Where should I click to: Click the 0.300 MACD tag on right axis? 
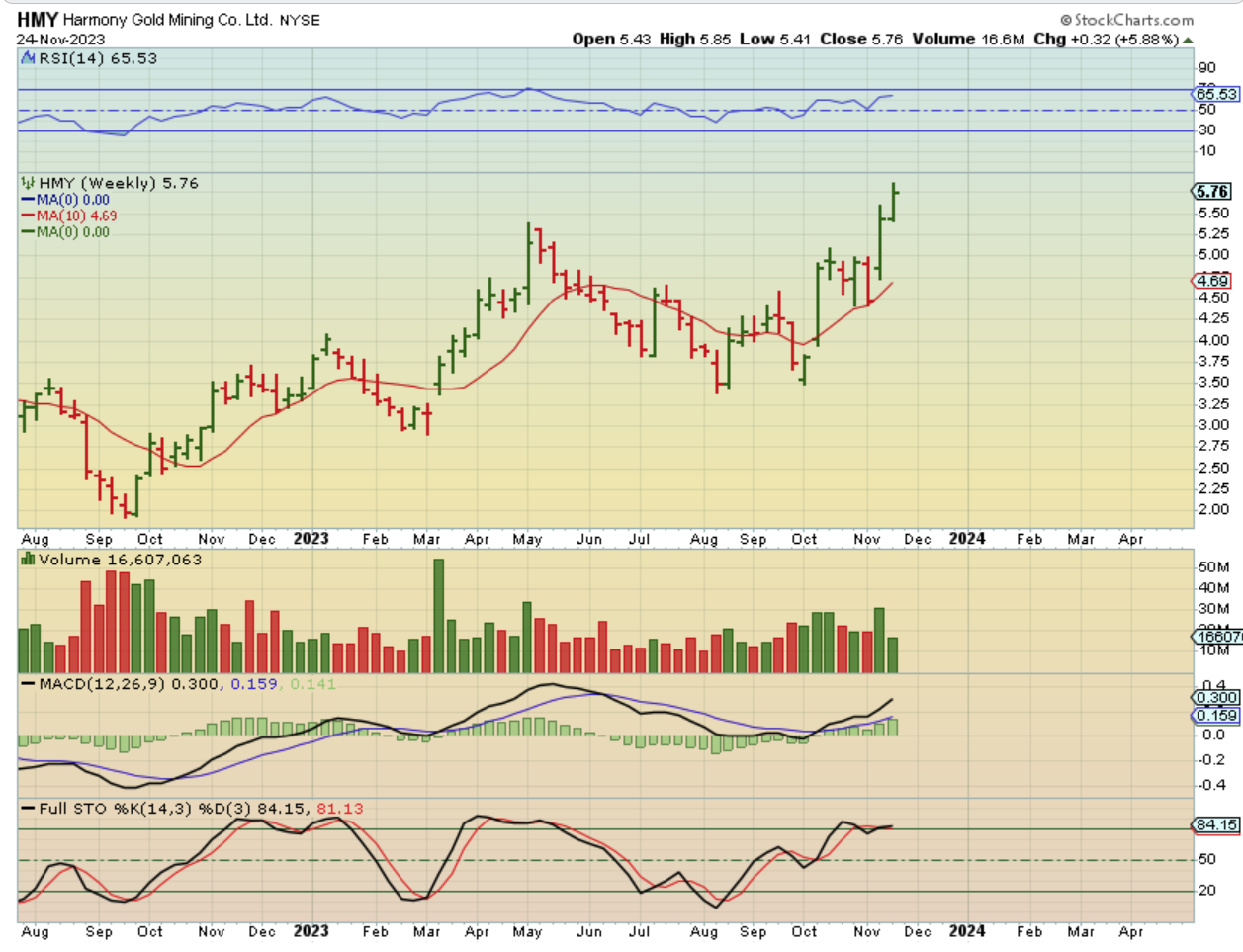1216,698
